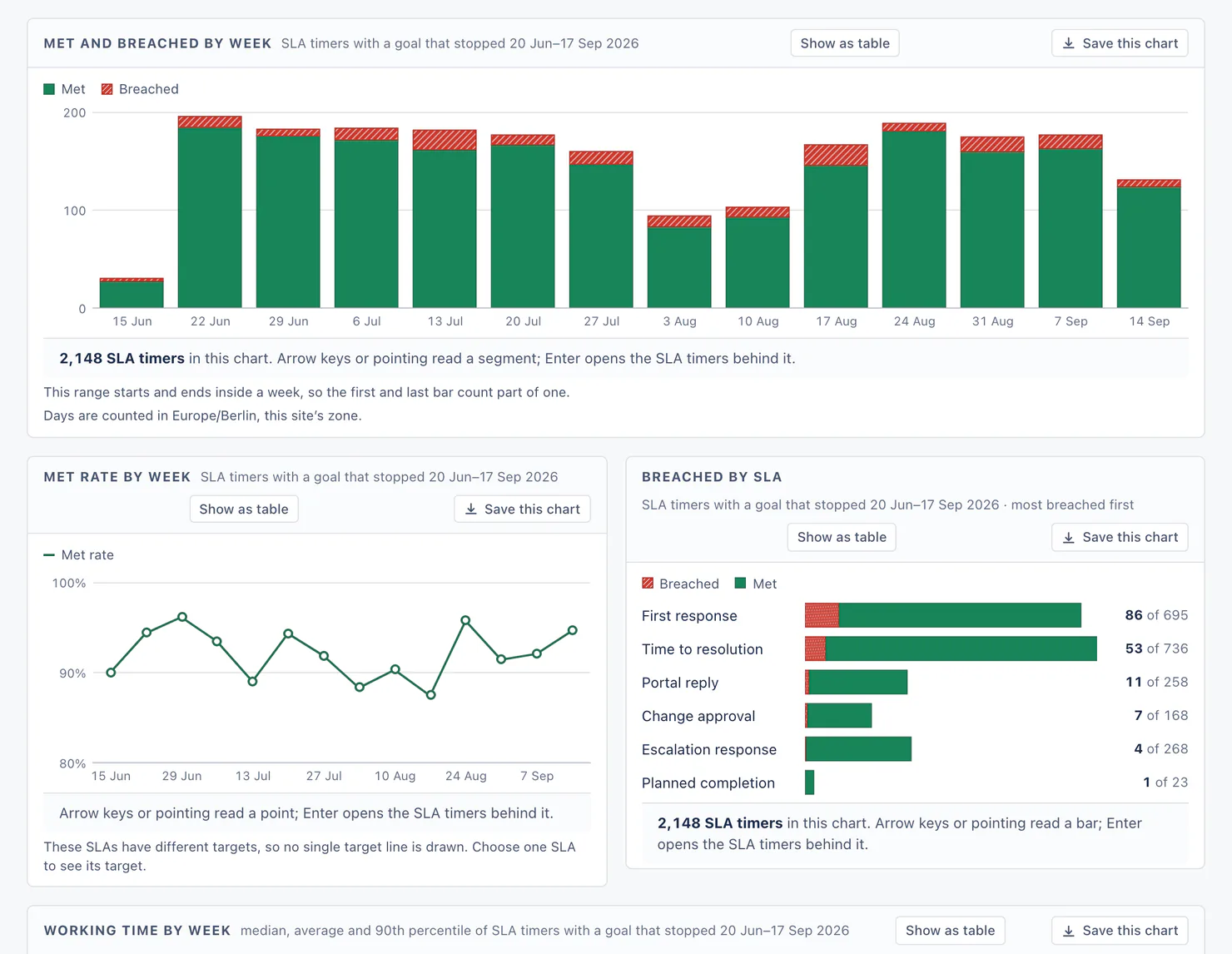The height and width of the screenshot is (954, 1232).
Task: Click Met legend swatch in Breached by SLA
Action: click(740, 584)
